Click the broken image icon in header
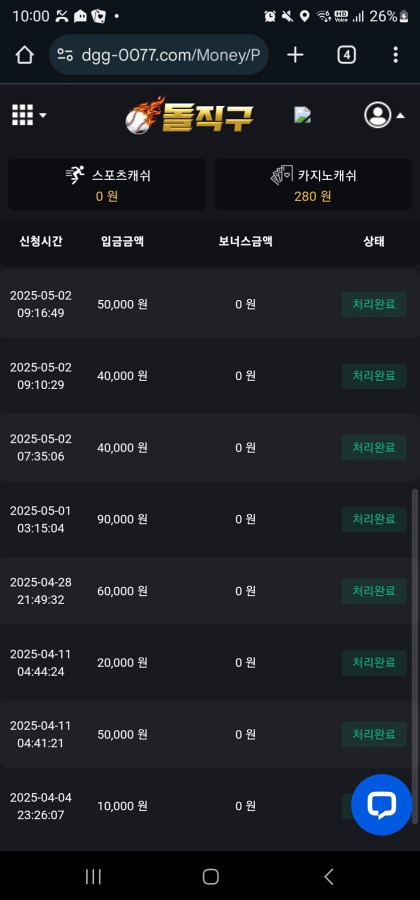Image resolution: width=420 pixels, height=900 pixels. click(x=302, y=115)
